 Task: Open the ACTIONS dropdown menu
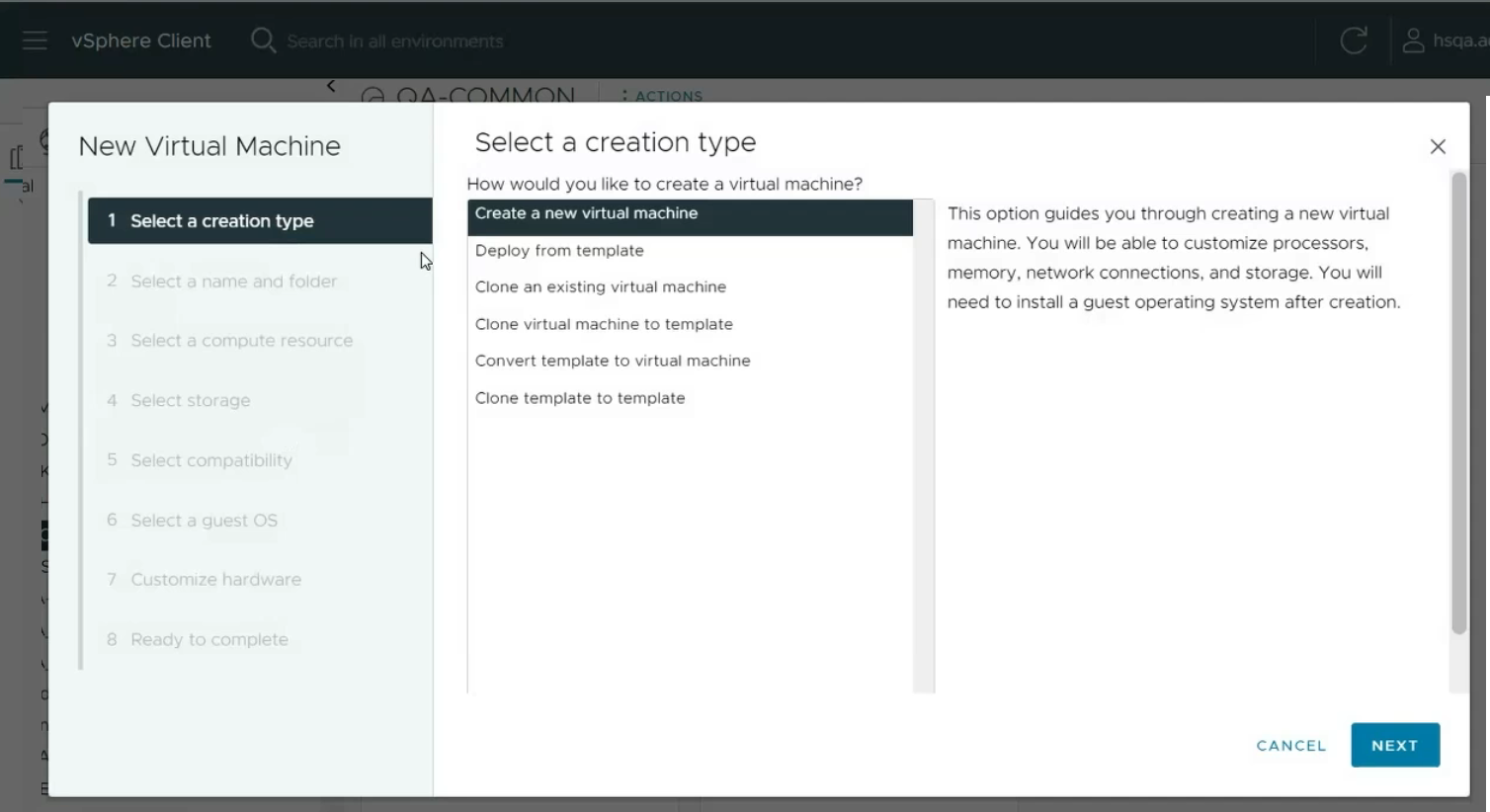click(662, 96)
